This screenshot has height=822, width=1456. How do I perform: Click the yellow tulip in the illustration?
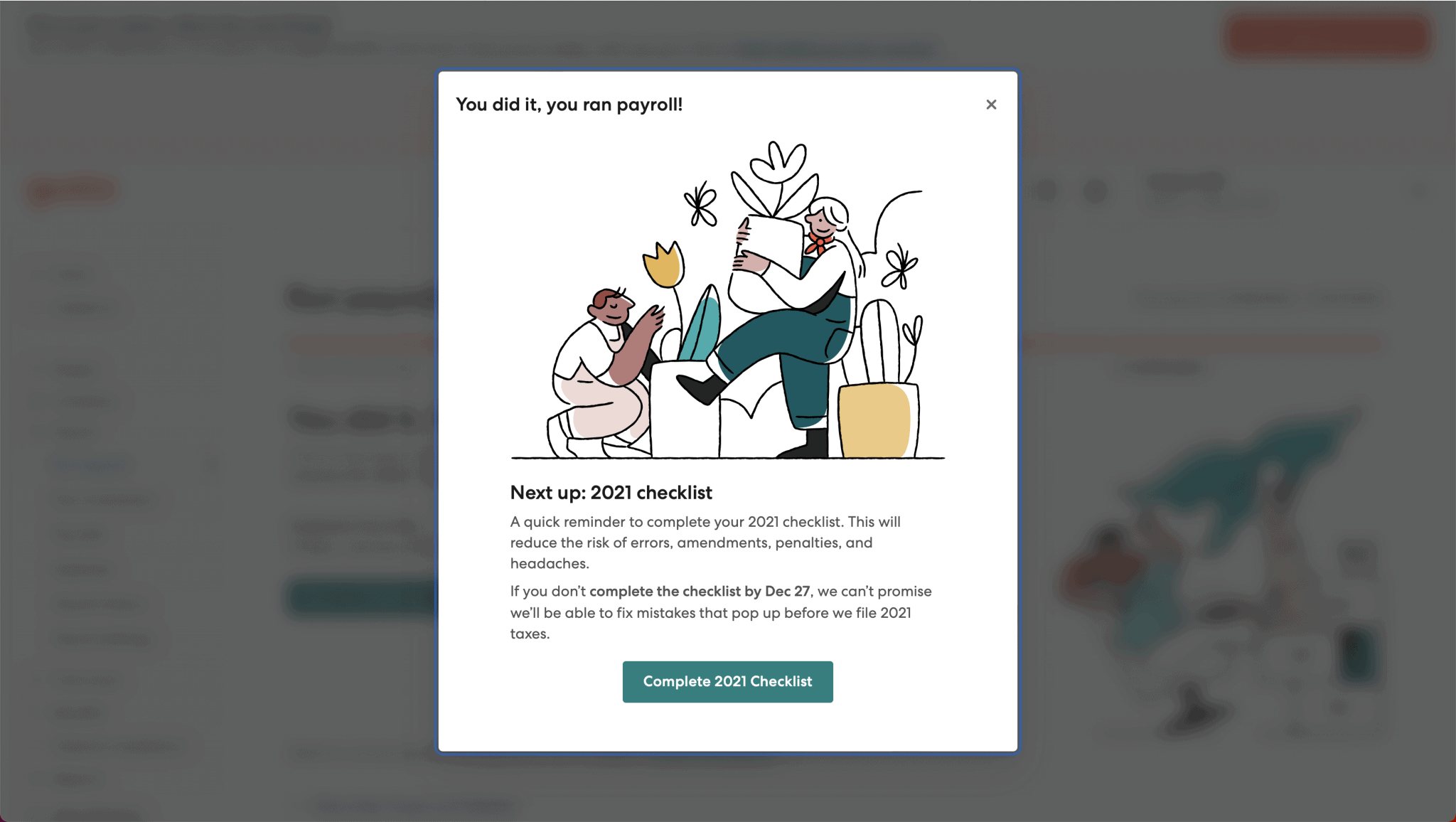click(664, 265)
